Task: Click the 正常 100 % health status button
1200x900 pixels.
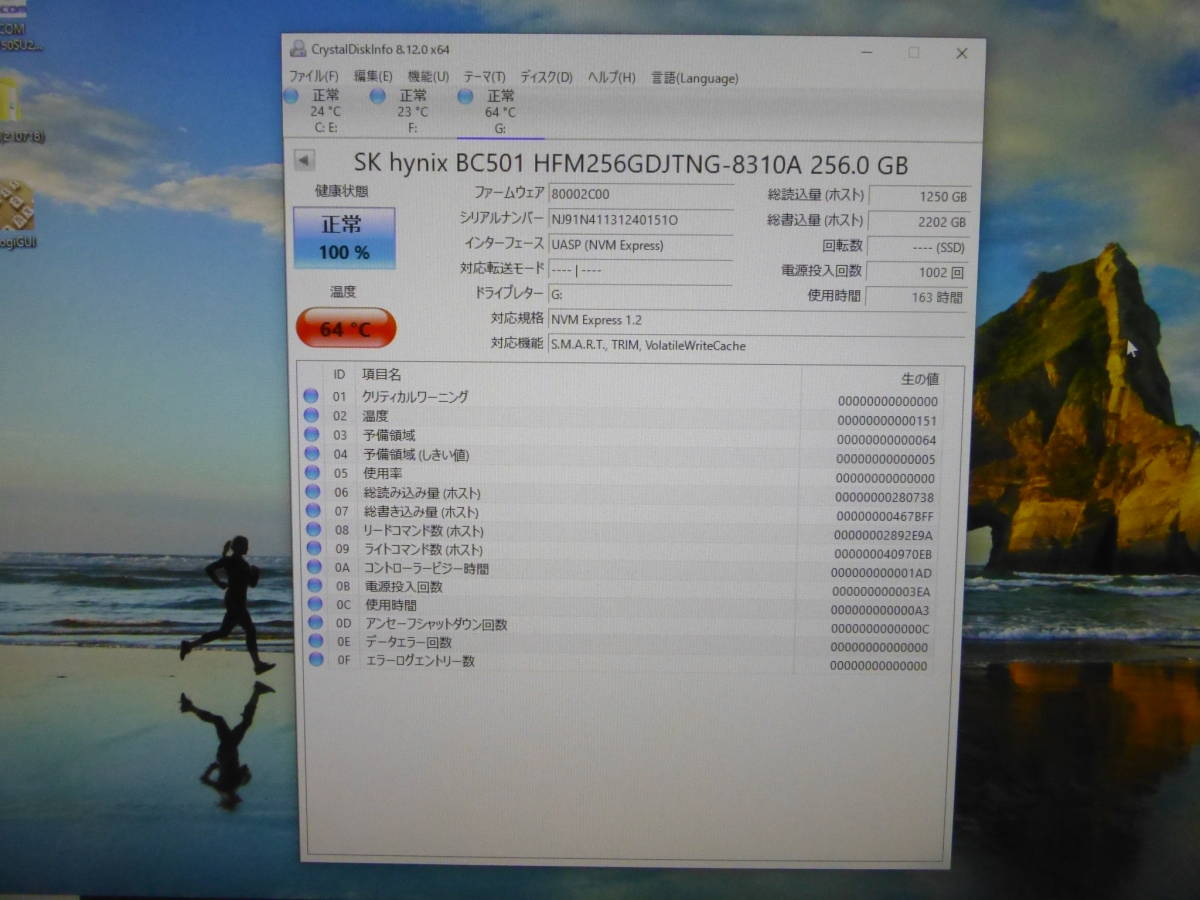Action: (x=344, y=238)
